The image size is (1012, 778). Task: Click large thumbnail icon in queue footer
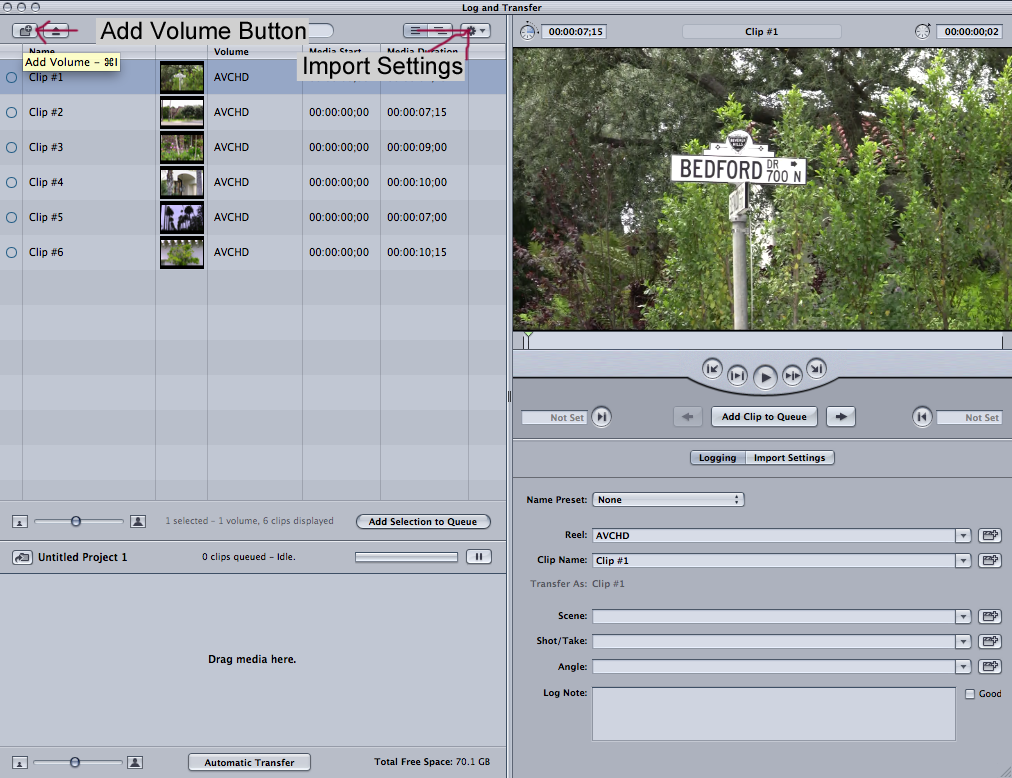[x=135, y=763]
